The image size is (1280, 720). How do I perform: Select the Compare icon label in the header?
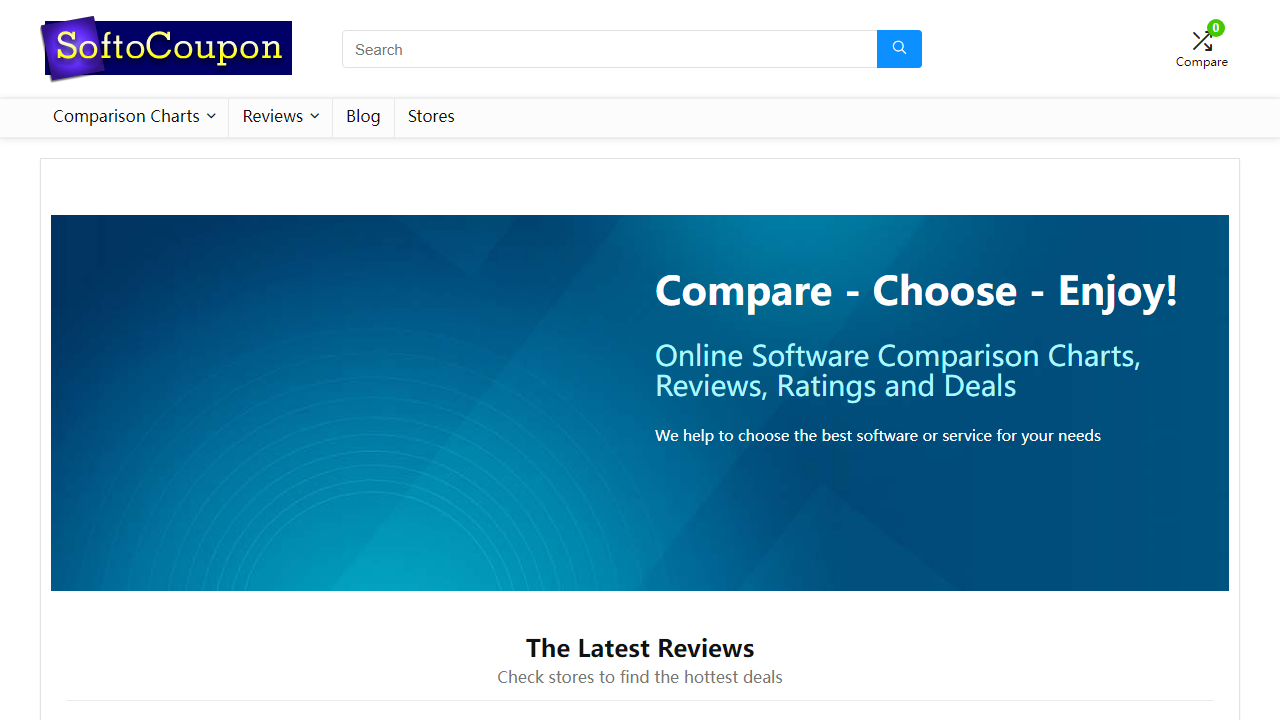1201,62
